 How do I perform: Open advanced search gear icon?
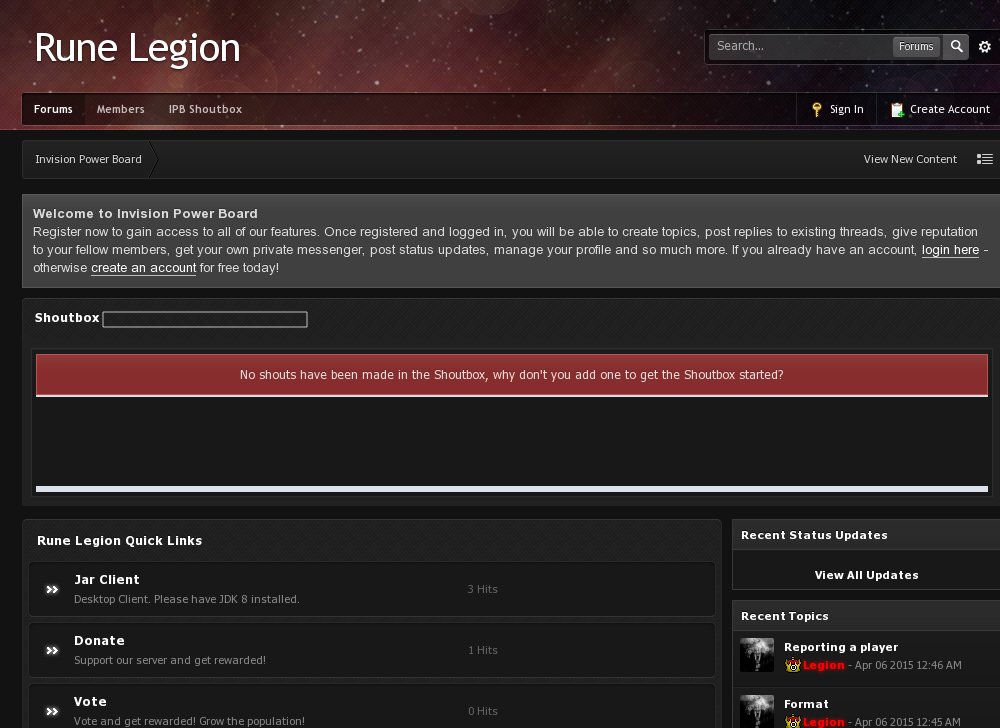click(985, 47)
